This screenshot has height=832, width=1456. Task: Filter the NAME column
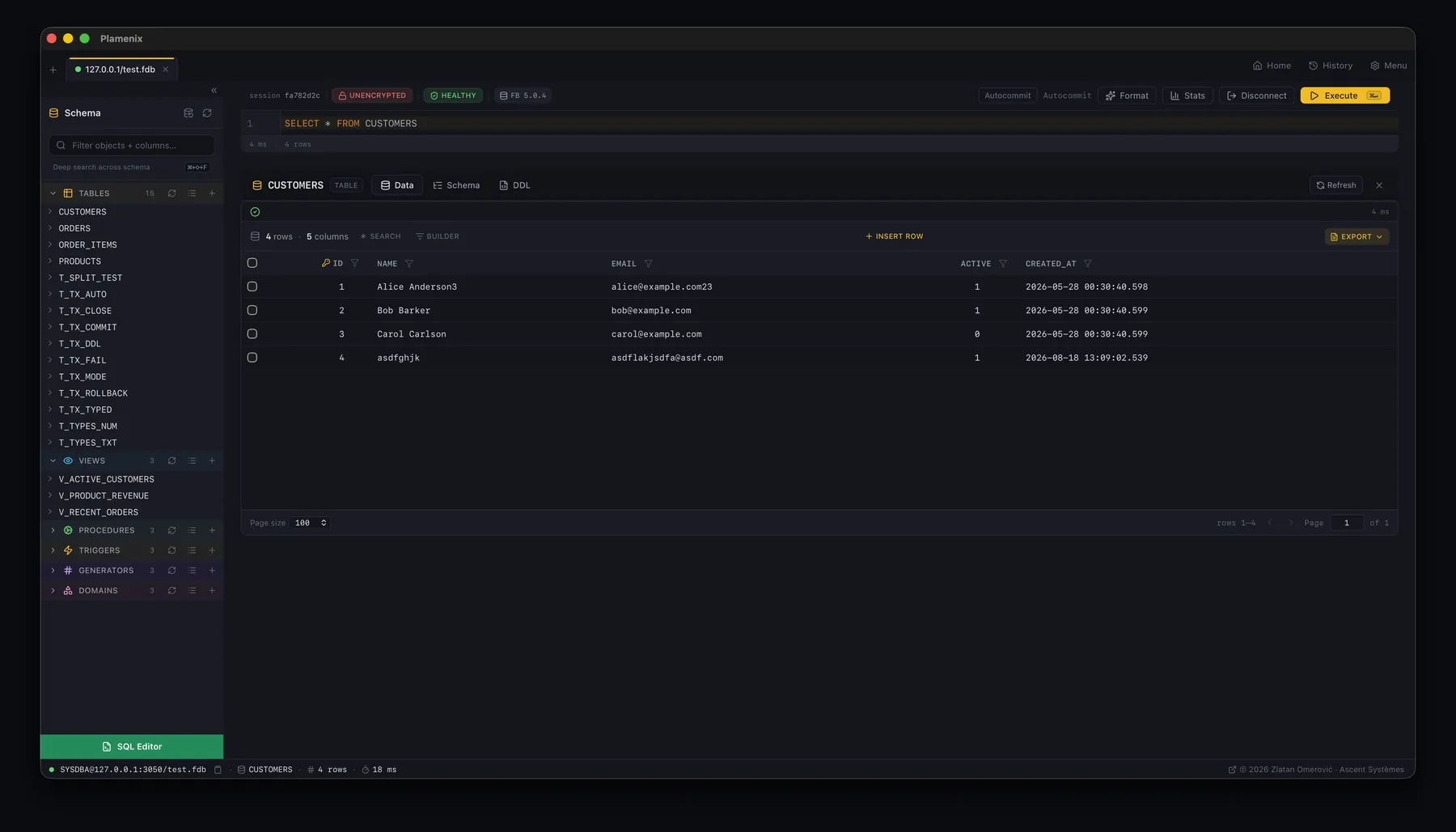pyautogui.click(x=408, y=264)
